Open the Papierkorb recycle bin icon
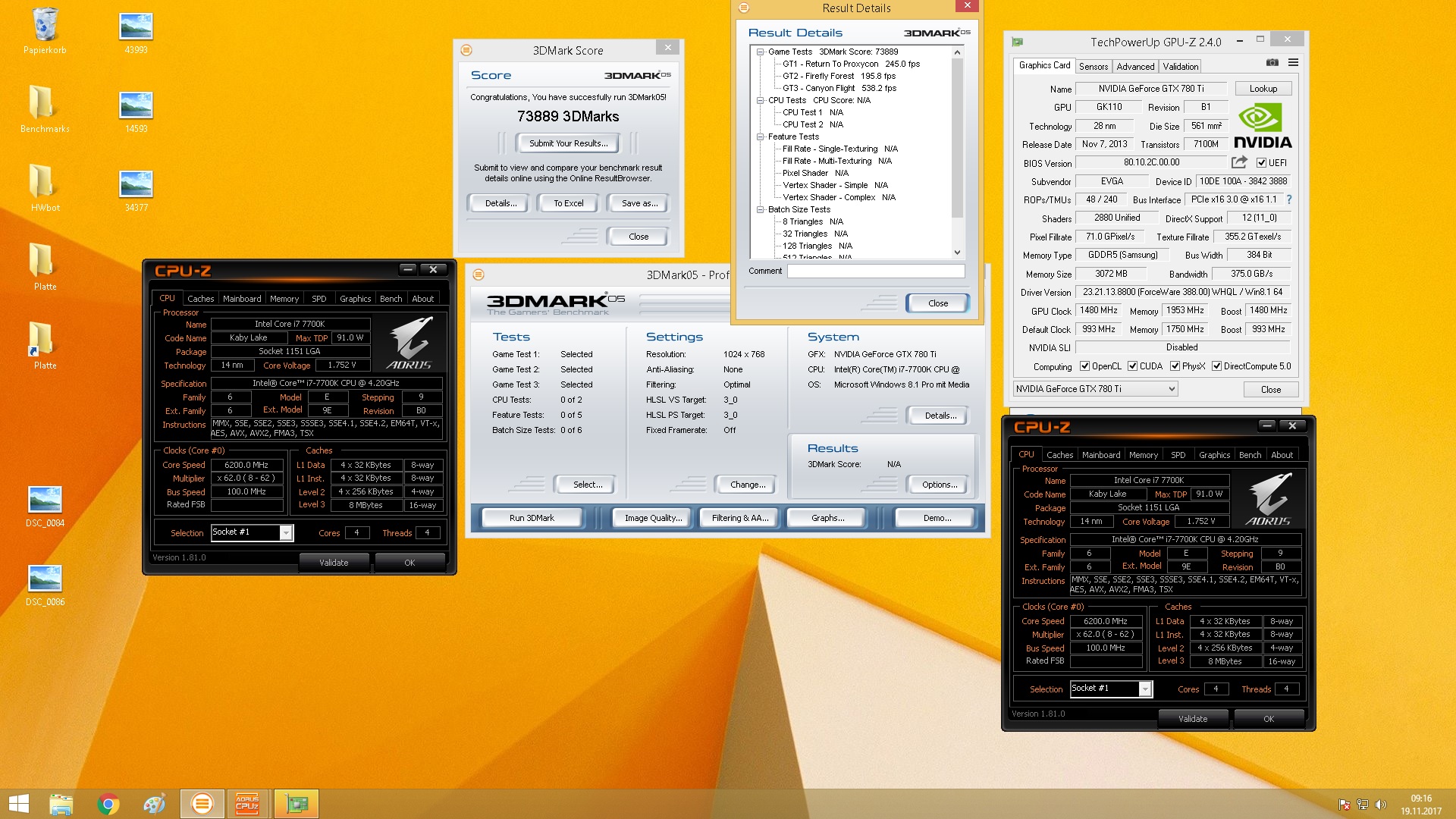Screen dimensions: 1456x819 pos(45,30)
